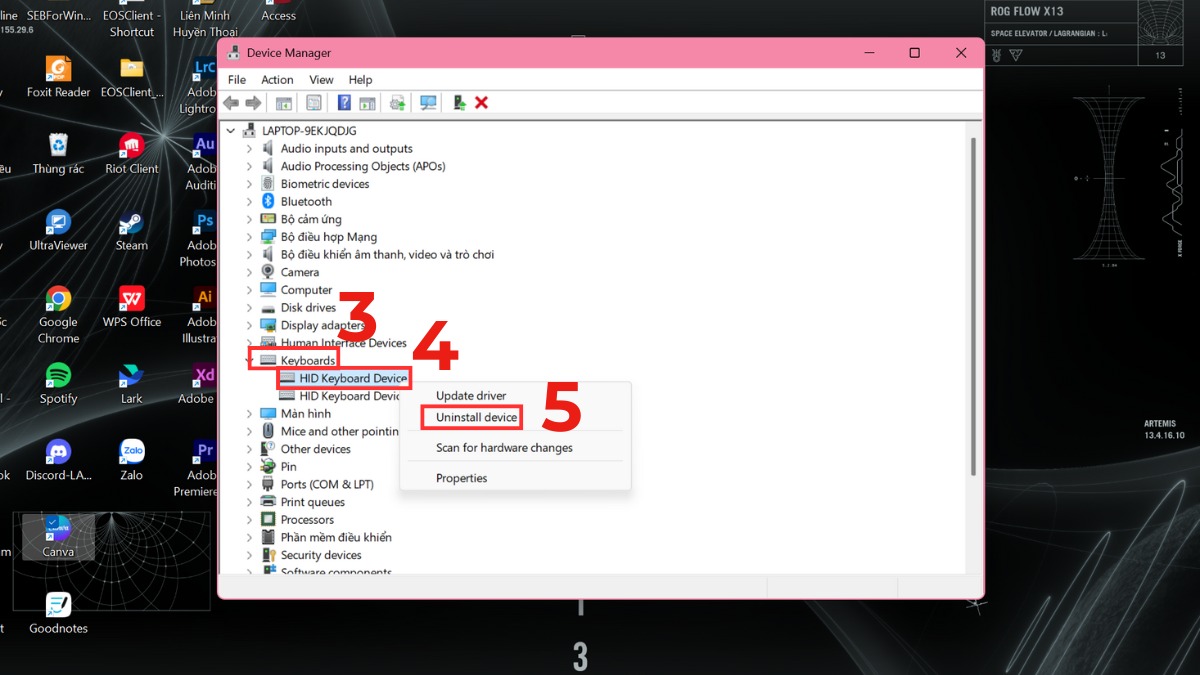Click the red X uninstall device toolbar icon
Image resolution: width=1200 pixels, height=675 pixels.
(480, 102)
